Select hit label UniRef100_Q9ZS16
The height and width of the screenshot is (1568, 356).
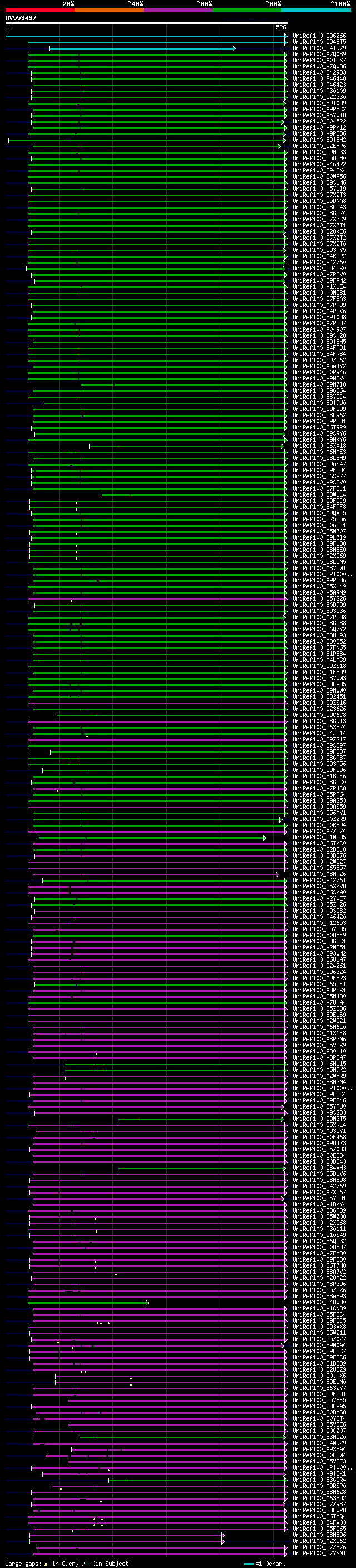coord(319,703)
